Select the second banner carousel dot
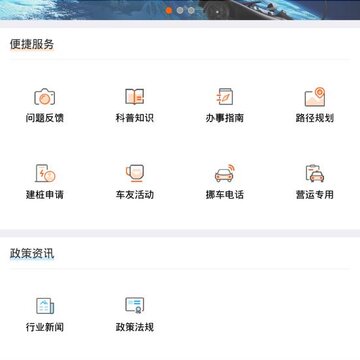The height and width of the screenshot is (360, 360). [x=180, y=10]
